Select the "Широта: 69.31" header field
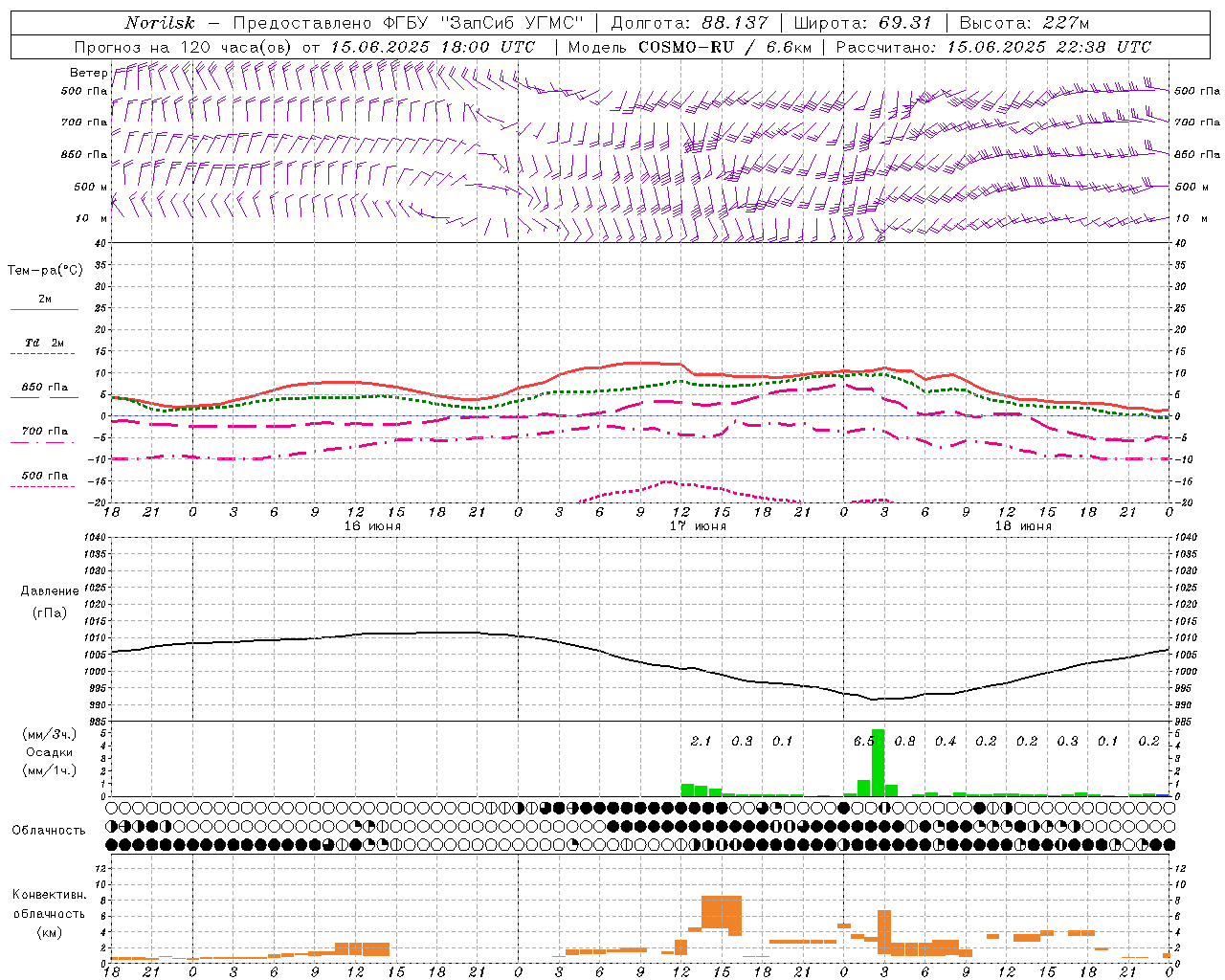Viewport: 1225px width, 980px height. [862, 23]
